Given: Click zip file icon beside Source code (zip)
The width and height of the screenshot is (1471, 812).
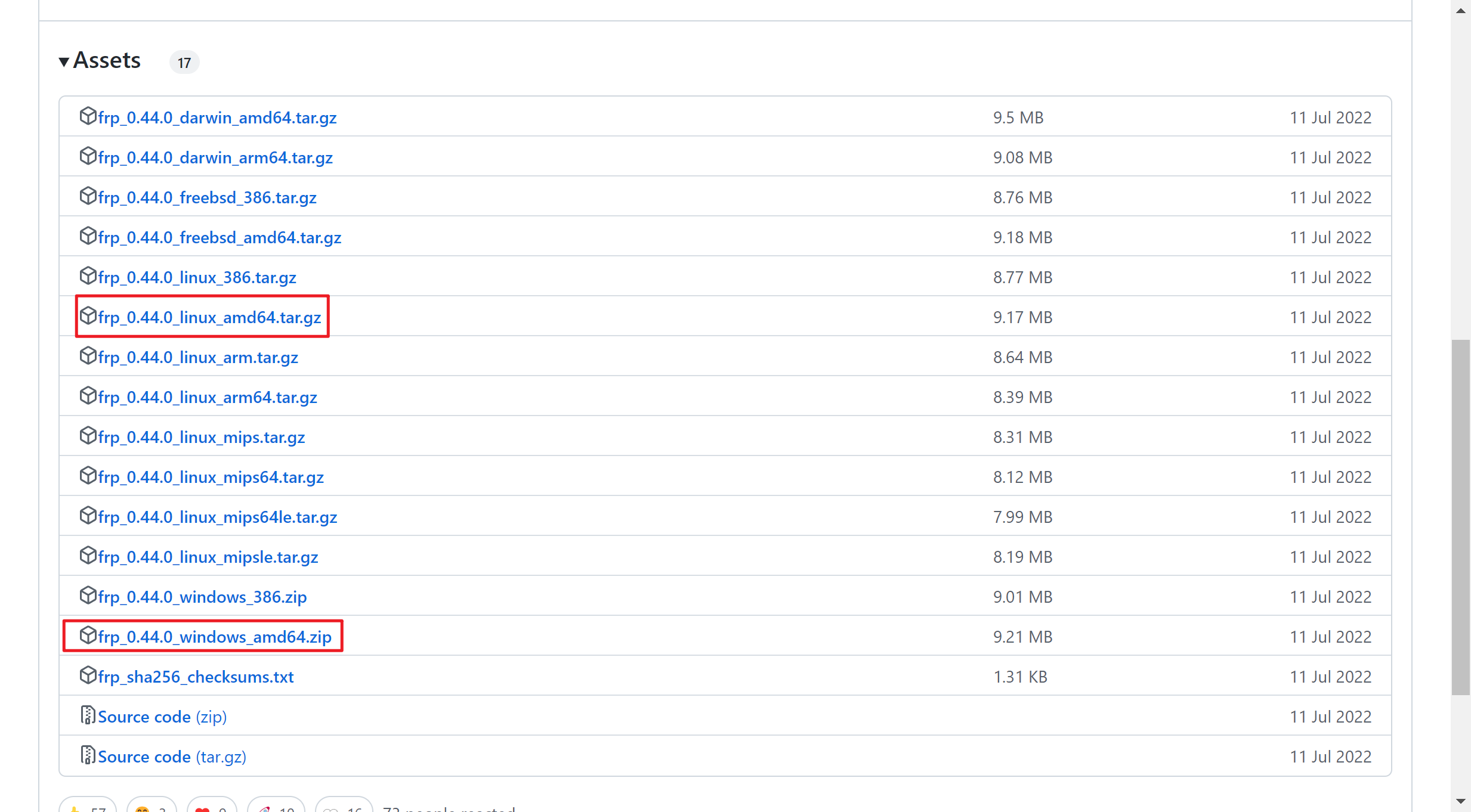Looking at the screenshot, I should [x=88, y=715].
